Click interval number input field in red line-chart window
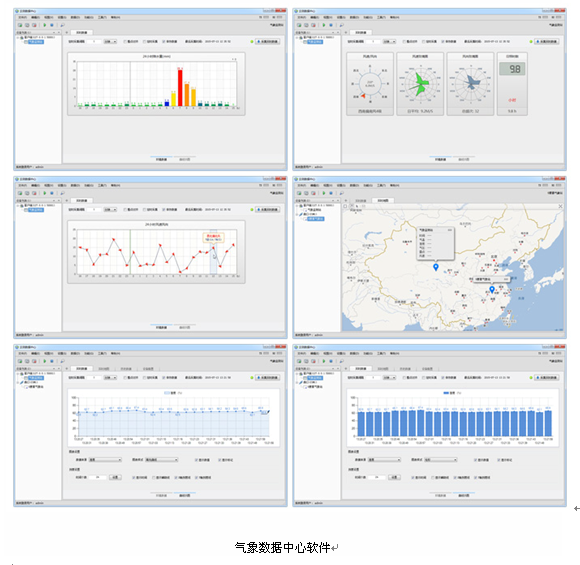 tap(94, 209)
